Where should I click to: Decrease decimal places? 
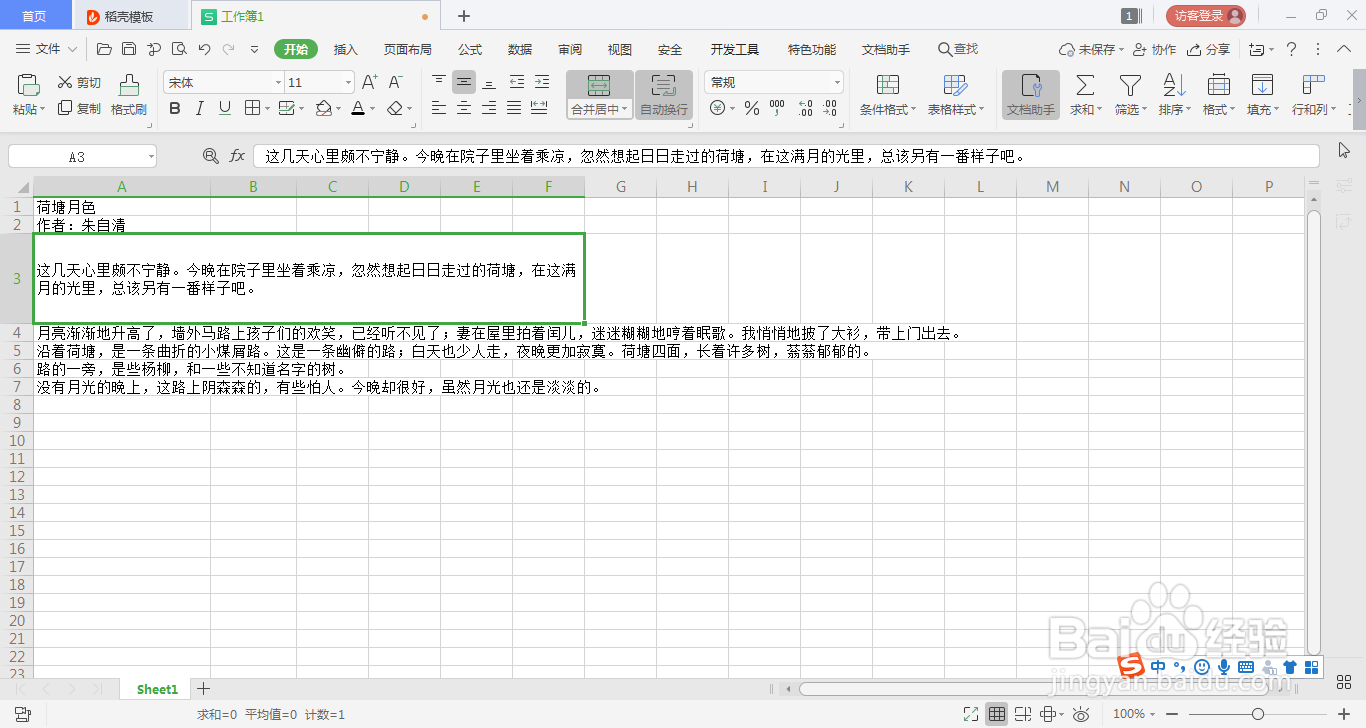[x=831, y=108]
